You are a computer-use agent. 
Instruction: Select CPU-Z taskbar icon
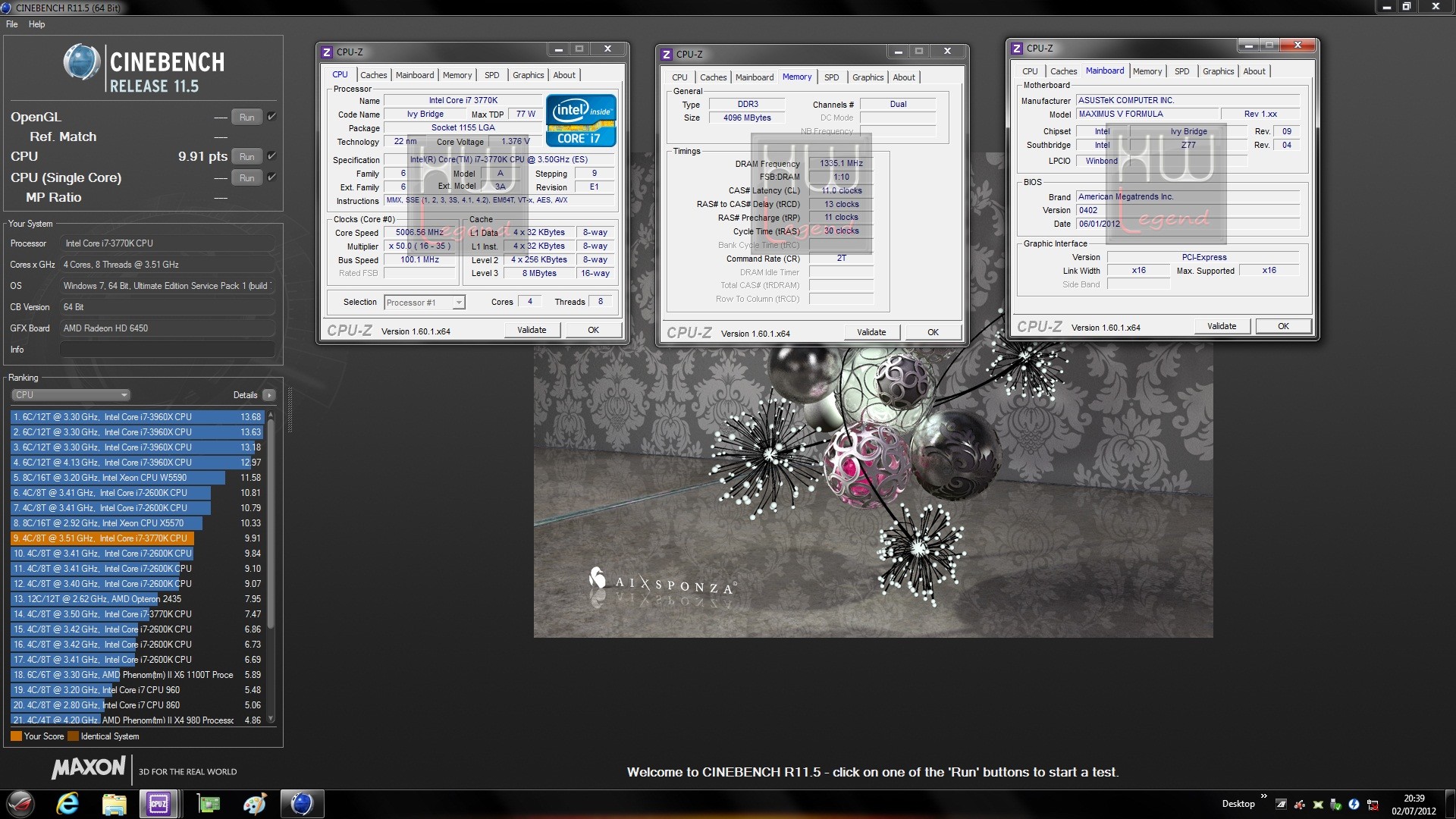158,804
